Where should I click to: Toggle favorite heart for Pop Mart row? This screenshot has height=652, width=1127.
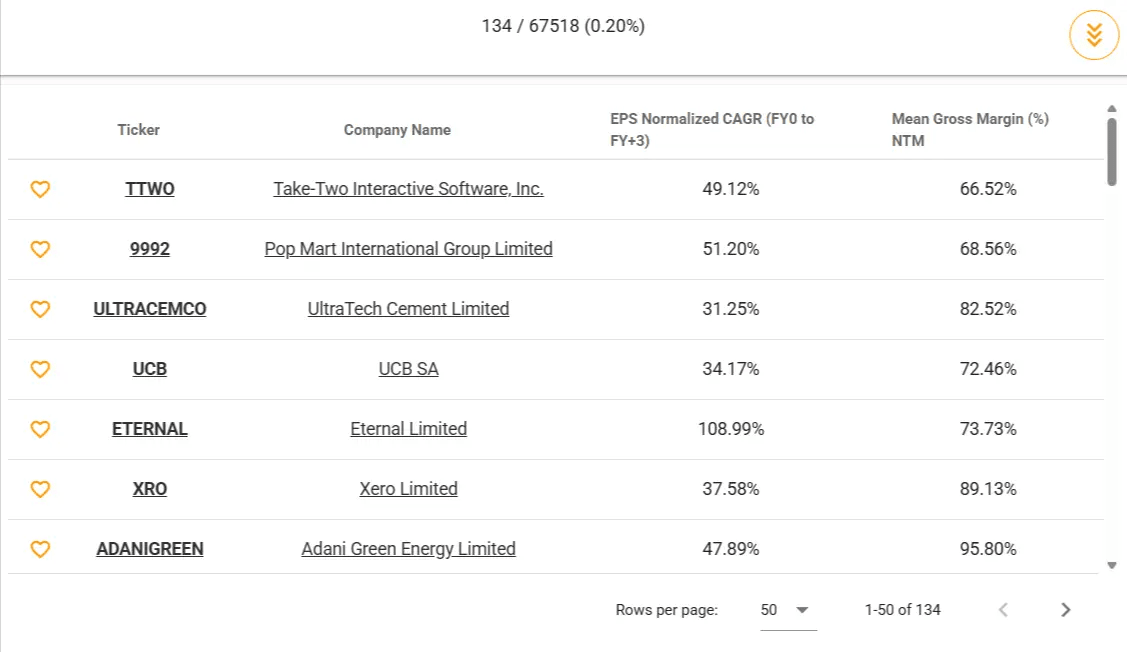pyautogui.click(x=40, y=249)
